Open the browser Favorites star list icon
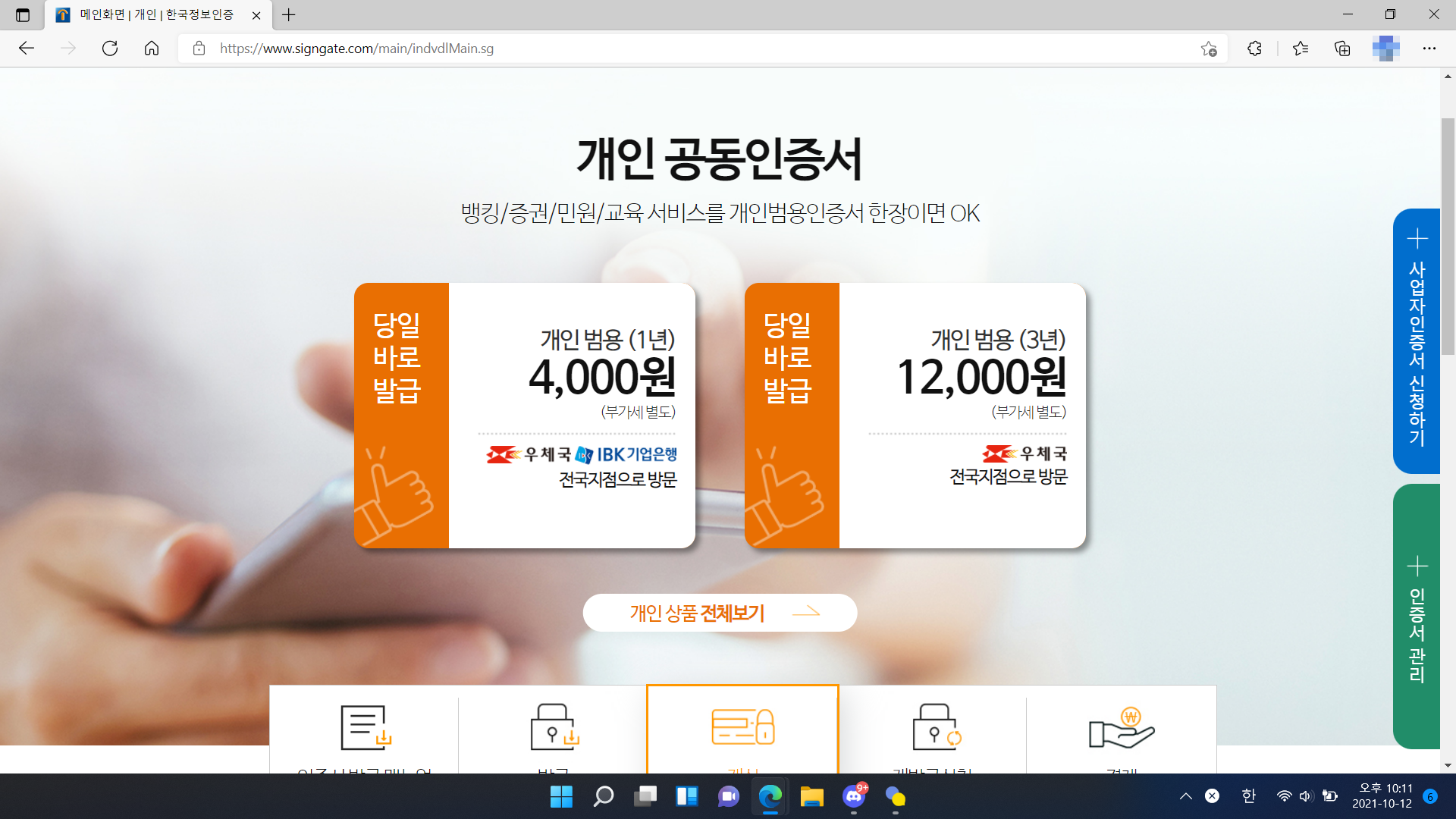The image size is (1456, 819). (x=1301, y=49)
